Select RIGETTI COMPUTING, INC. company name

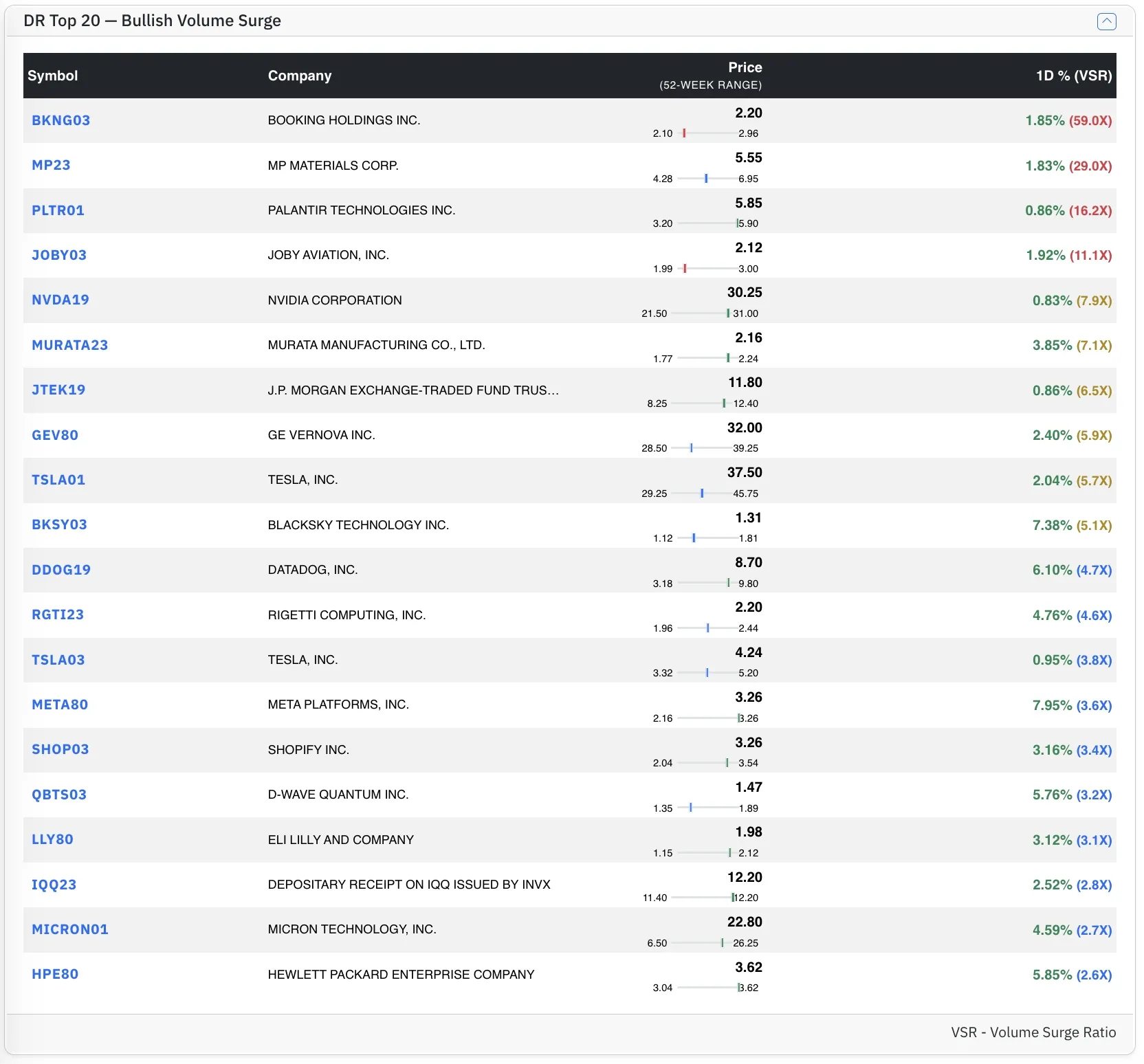[x=347, y=615]
